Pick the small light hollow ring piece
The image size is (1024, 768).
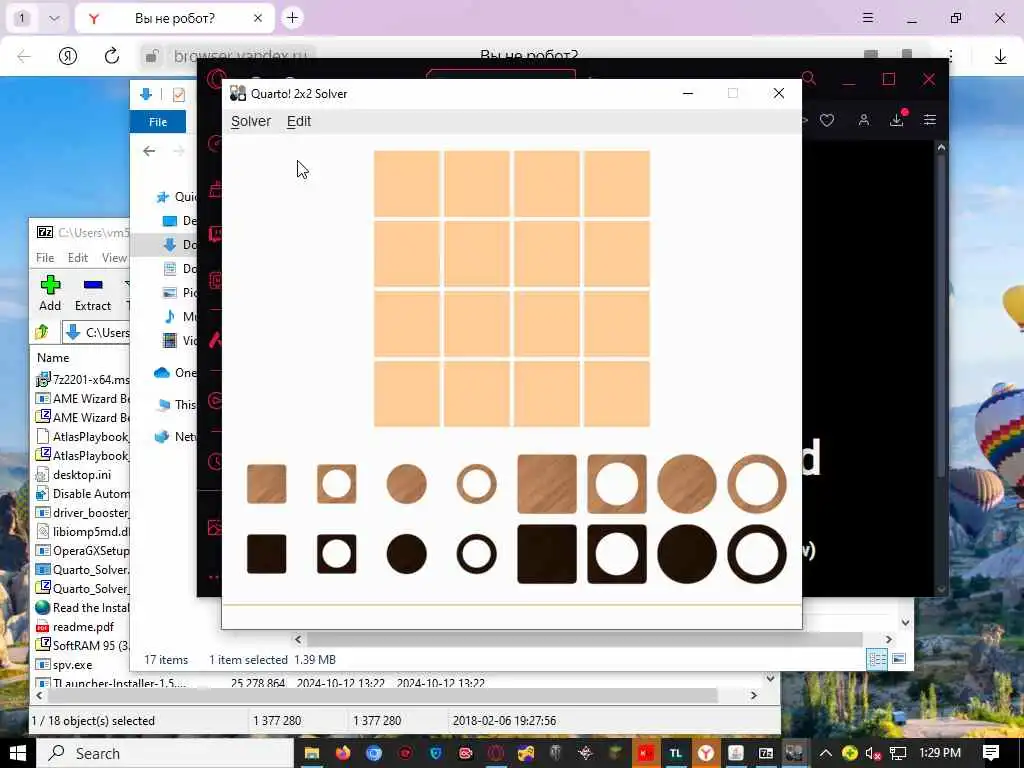477,484
